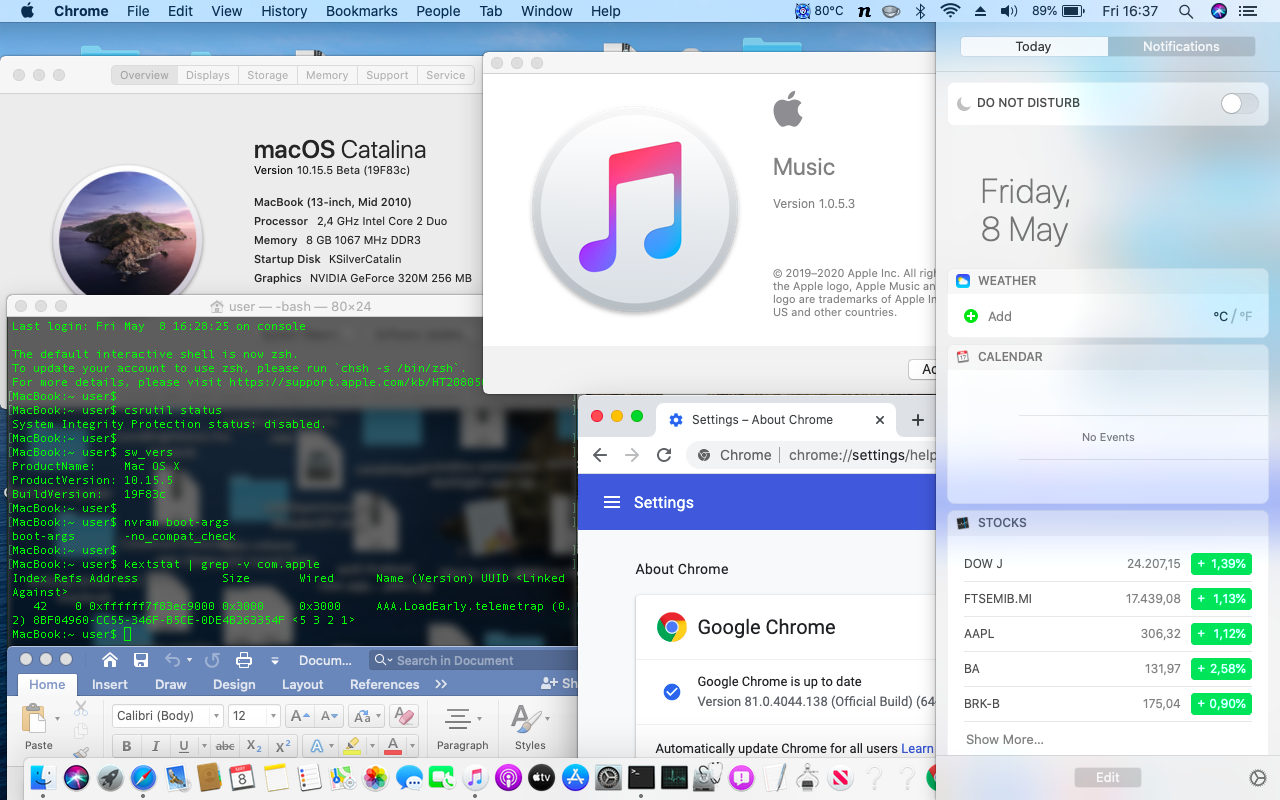Open the Insert tab in Word
The width and height of the screenshot is (1280, 800).
[110, 684]
